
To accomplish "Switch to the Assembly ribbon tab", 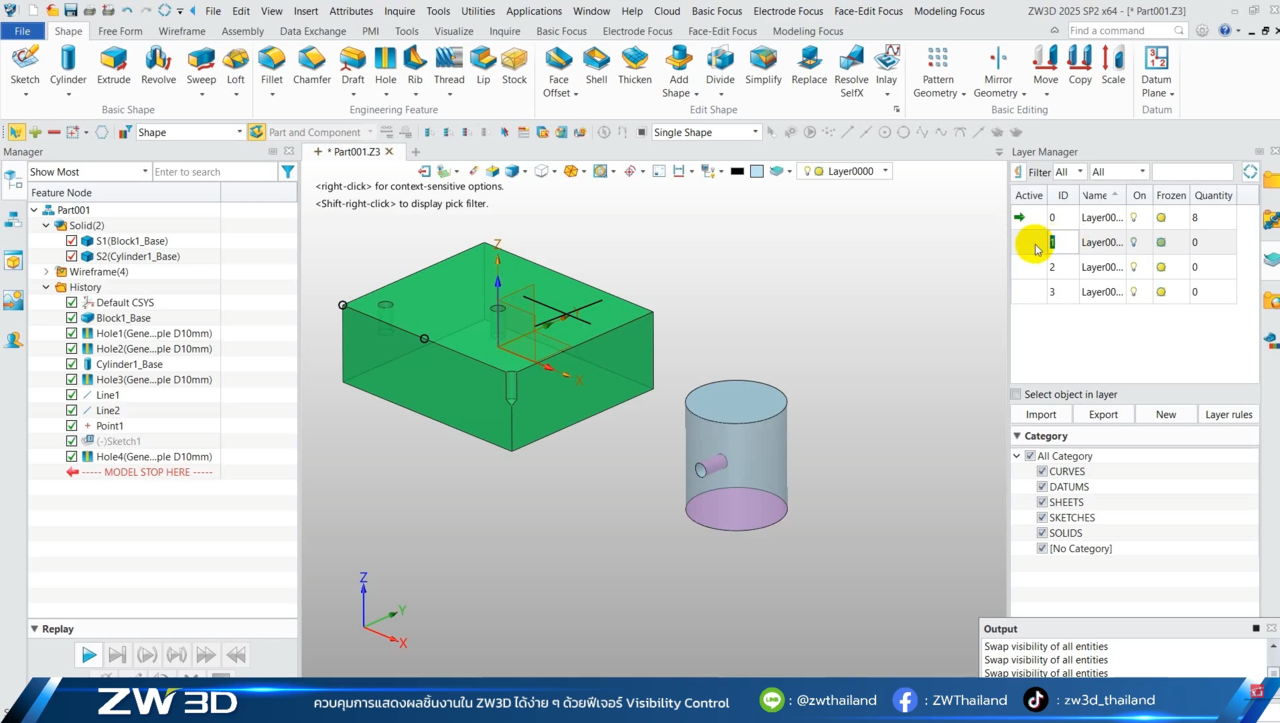I will (242, 31).
